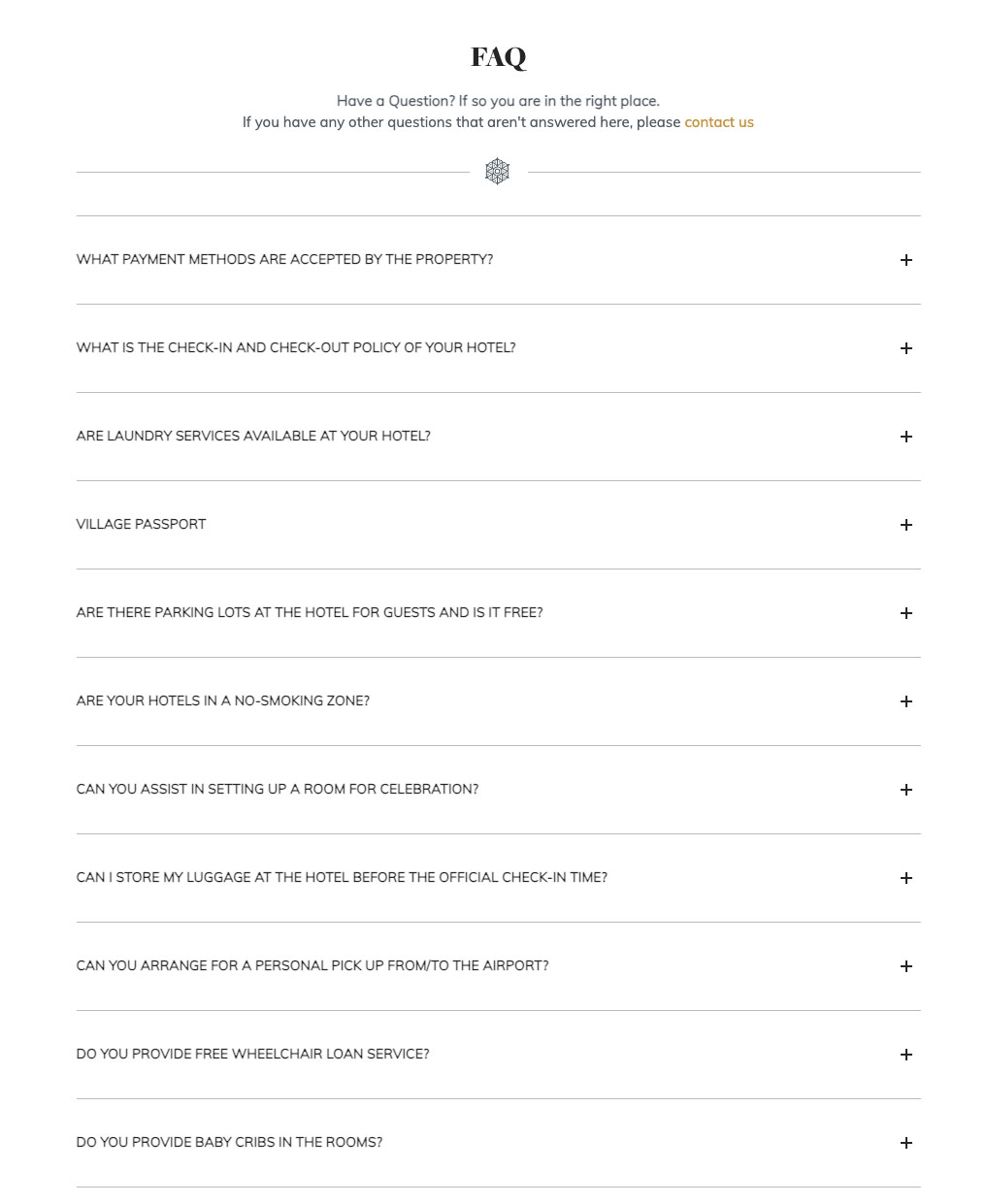986x1204 pixels.
Task: Click the FAQ page heading
Action: click(x=498, y=57)
